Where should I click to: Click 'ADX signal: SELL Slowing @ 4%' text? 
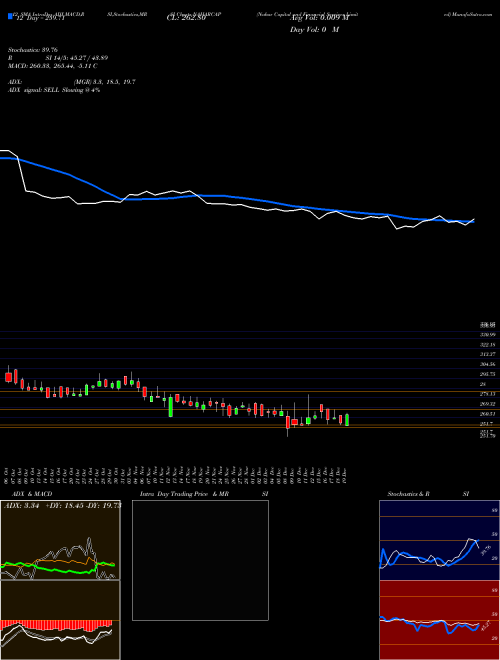[54, 90]
